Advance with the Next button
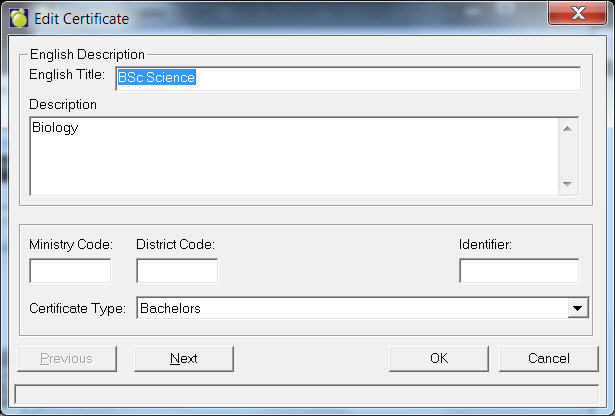615x416 pixels. 184,358
